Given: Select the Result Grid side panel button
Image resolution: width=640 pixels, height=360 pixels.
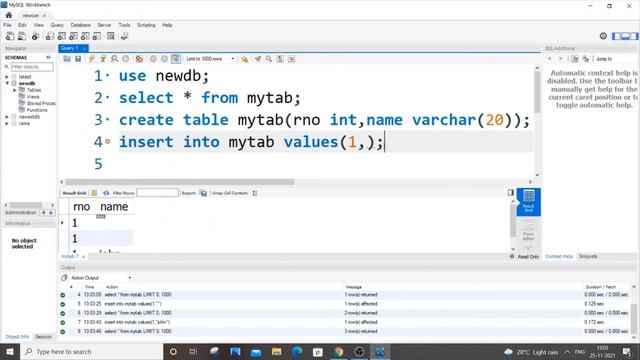Looking at the screenshot, I should (529, 202).
